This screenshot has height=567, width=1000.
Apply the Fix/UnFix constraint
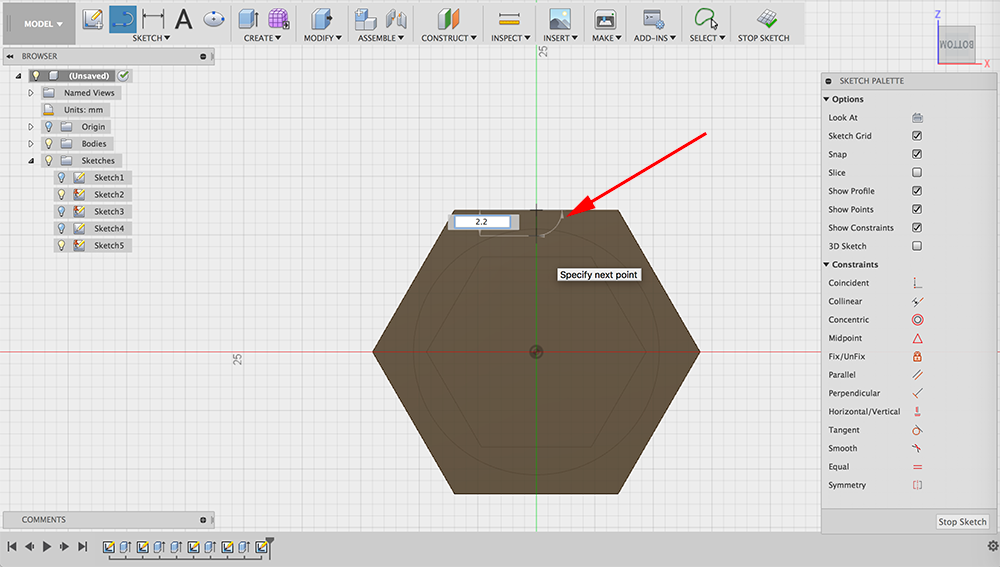(917, 357)
